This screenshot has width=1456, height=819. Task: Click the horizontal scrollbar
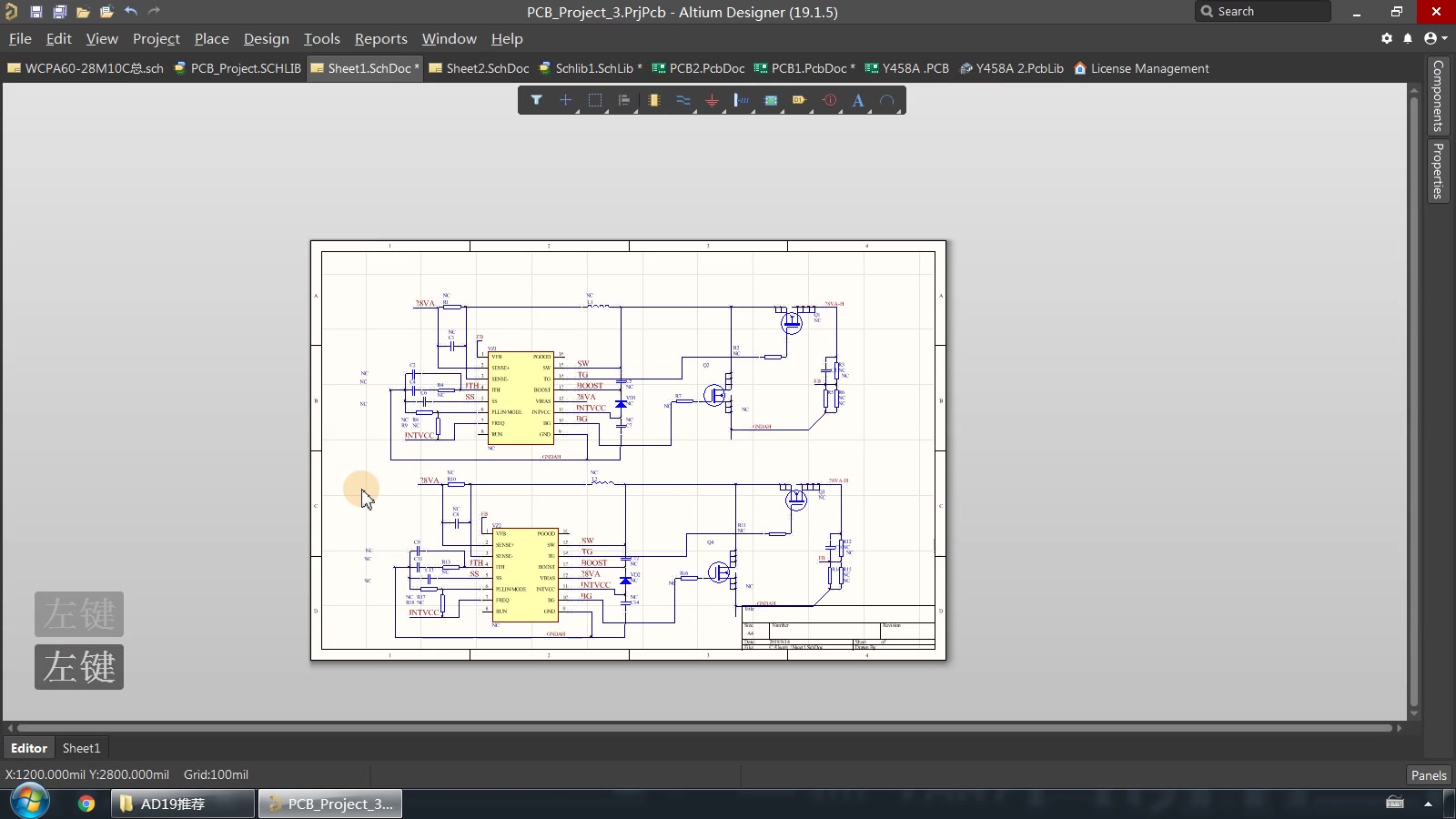pos(704,728)
